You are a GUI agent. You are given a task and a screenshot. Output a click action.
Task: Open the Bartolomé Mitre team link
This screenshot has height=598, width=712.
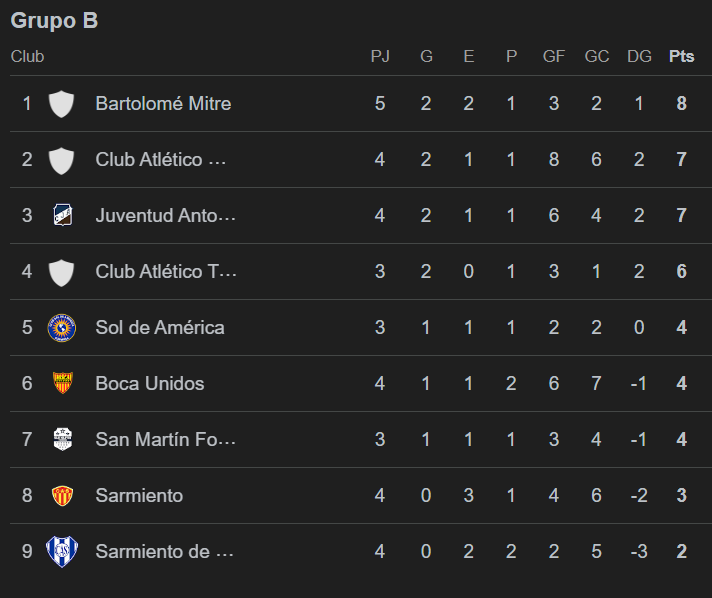(x=163, y=103)
